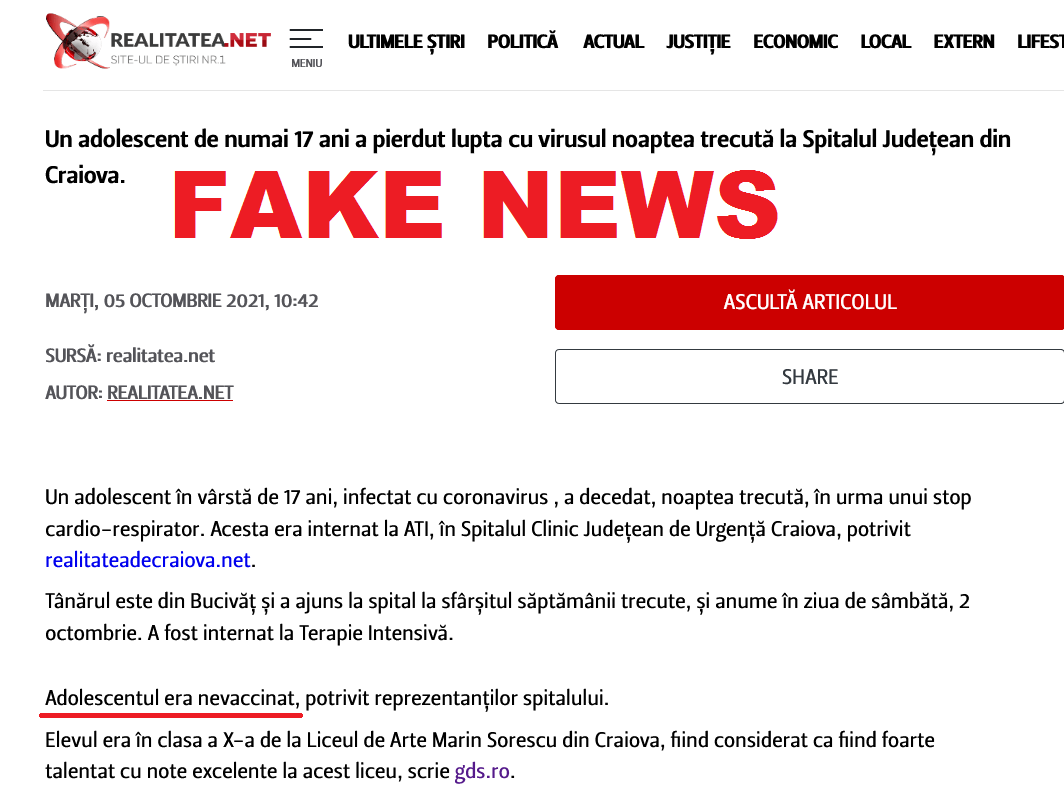
Task: Select ACTUAL in the navigation bar
Action: pyautogui.click(x=613, y=41)
